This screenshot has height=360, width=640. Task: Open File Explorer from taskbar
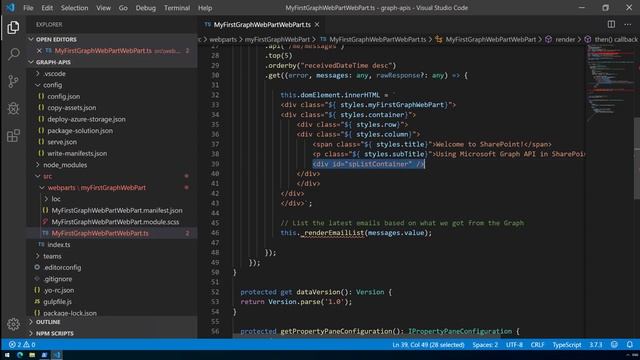click(x=32, y=355)
